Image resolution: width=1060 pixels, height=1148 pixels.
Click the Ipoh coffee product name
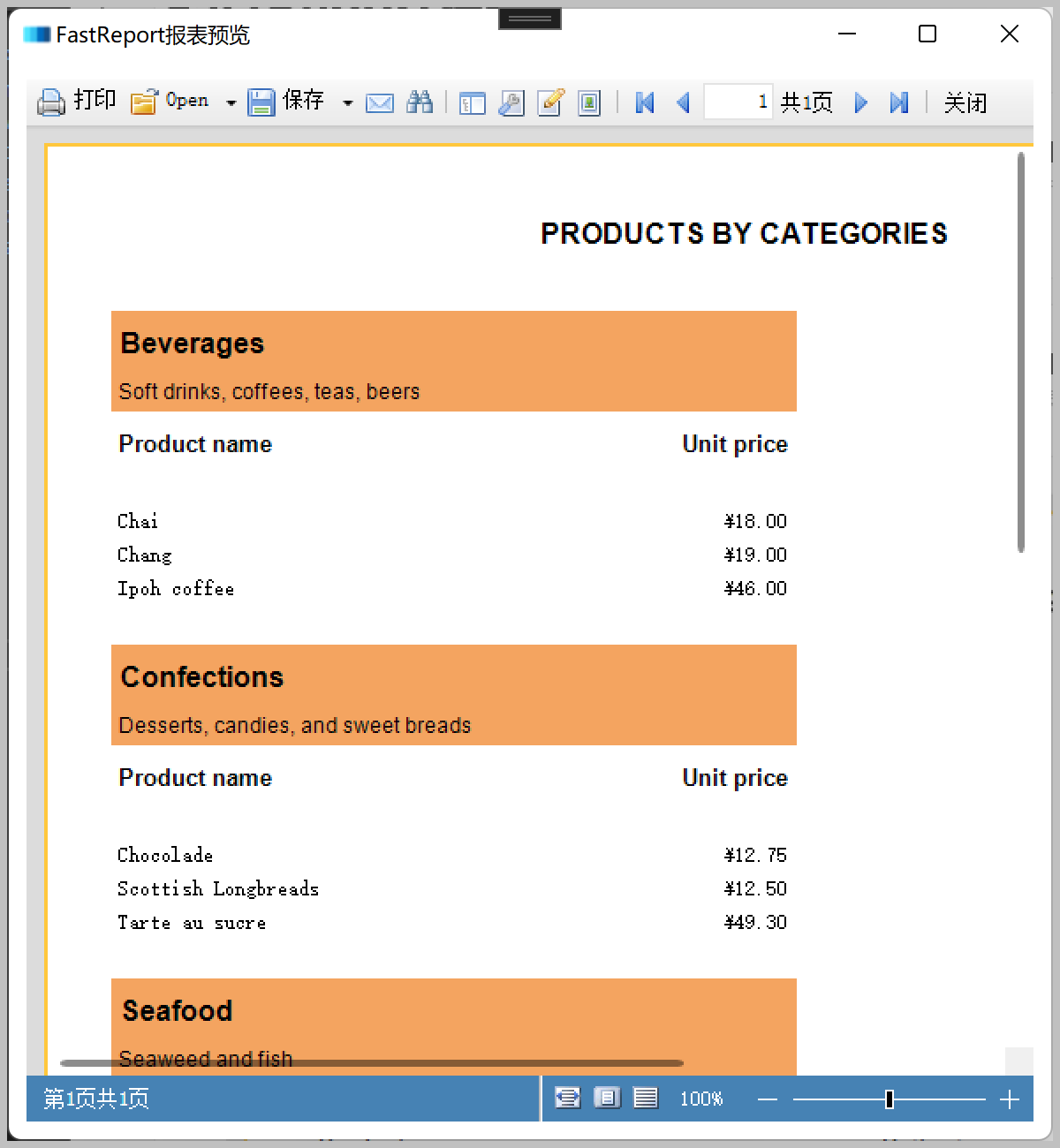coord(176,588)
